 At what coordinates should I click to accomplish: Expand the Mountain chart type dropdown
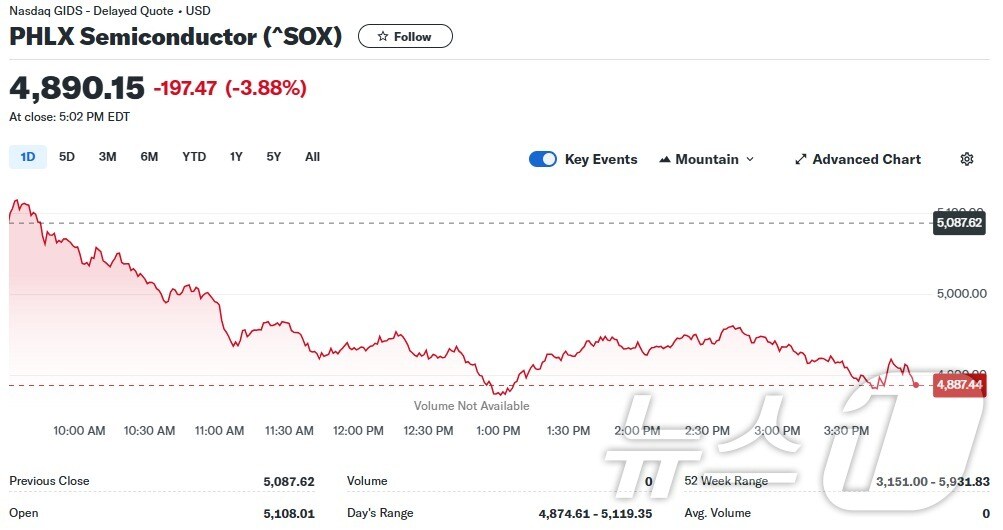pos(750,159)
